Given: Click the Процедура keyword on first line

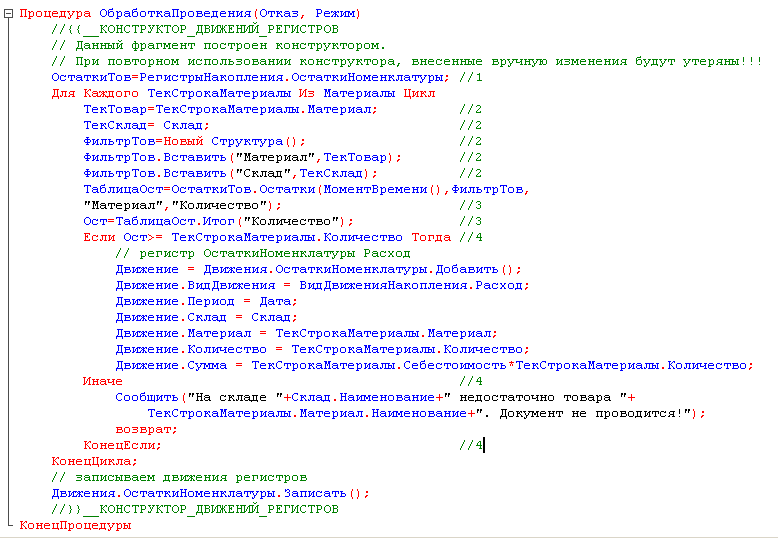Looking at the screenshot, I should 55,13.
